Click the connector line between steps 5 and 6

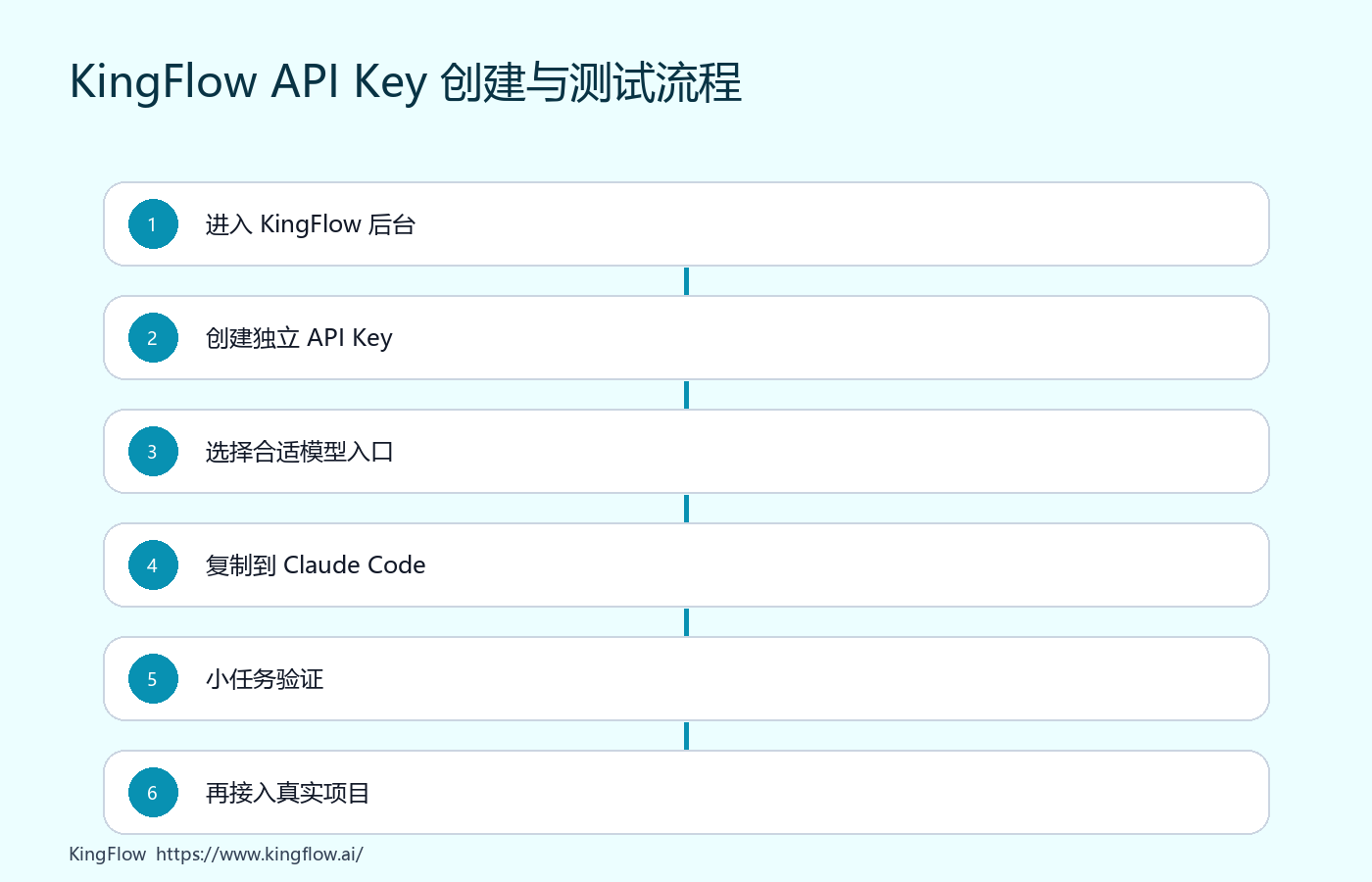(x=686, y=736)
